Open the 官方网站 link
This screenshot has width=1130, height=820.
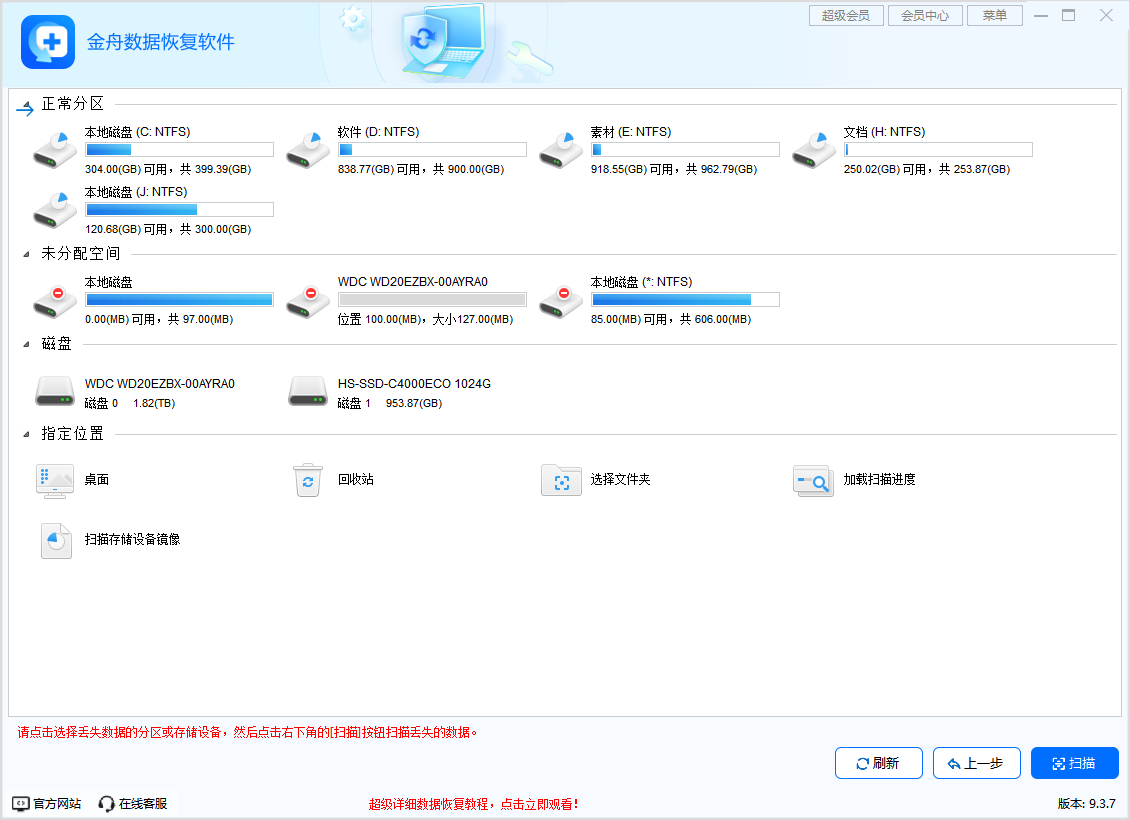click(57, 803)
